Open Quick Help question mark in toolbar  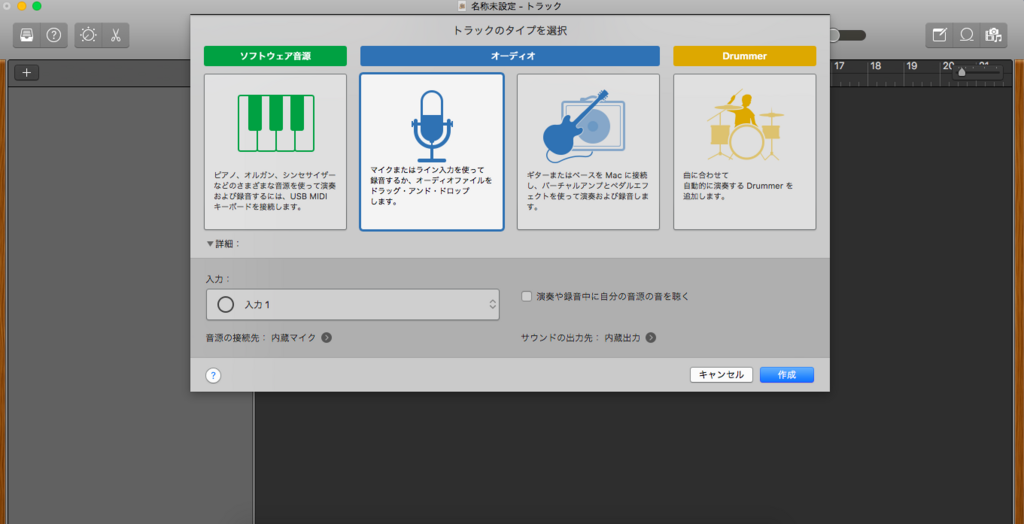coord(54,35)
